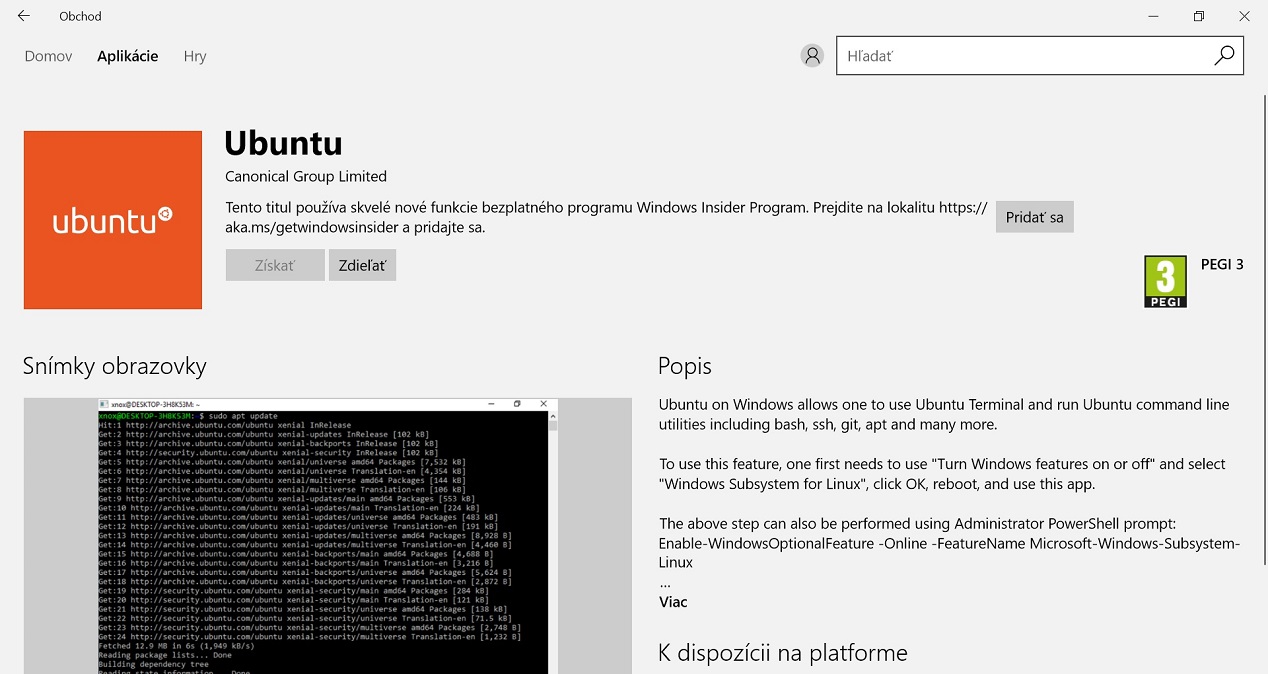Screen dimensions: 1268x674
Task: Open the user account profile icon
Action: (812, 56)
